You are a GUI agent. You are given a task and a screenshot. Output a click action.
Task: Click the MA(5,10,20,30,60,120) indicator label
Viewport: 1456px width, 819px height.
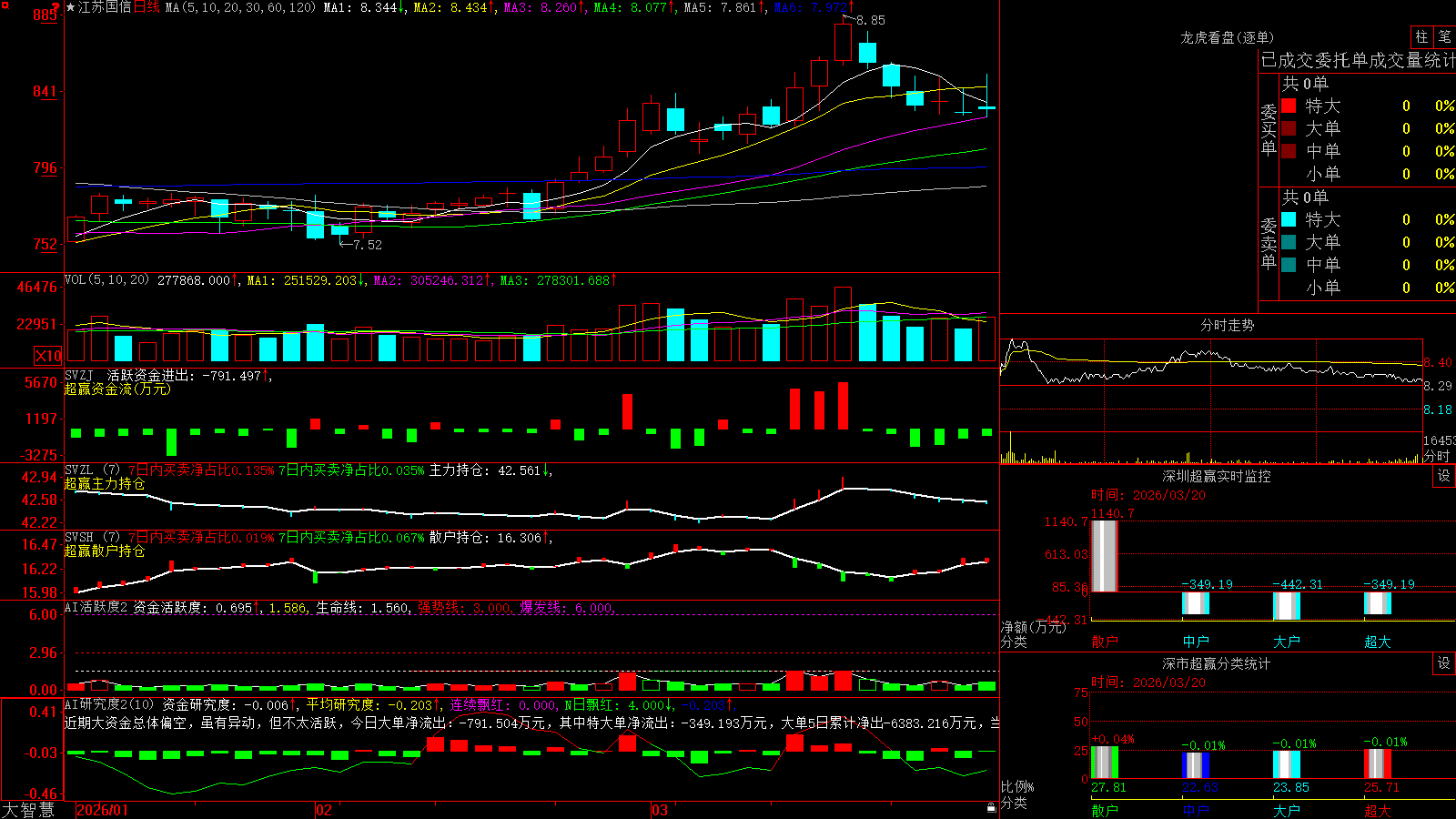240,7
